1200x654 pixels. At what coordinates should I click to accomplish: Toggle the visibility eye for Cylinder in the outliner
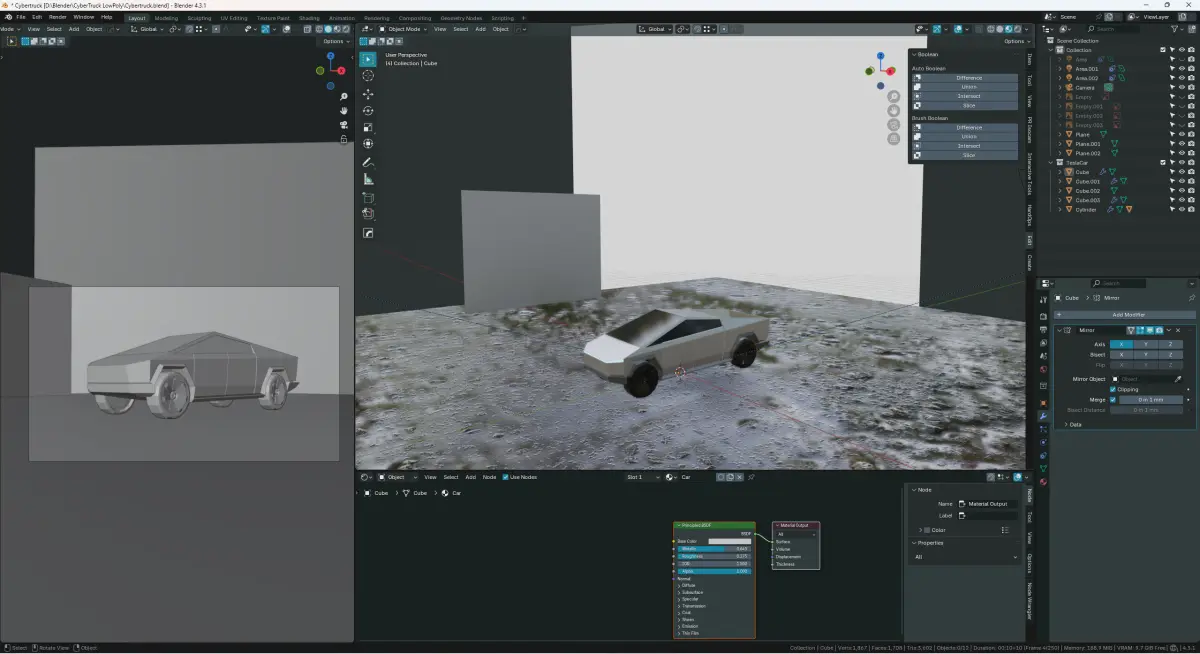click(1181, 210)
